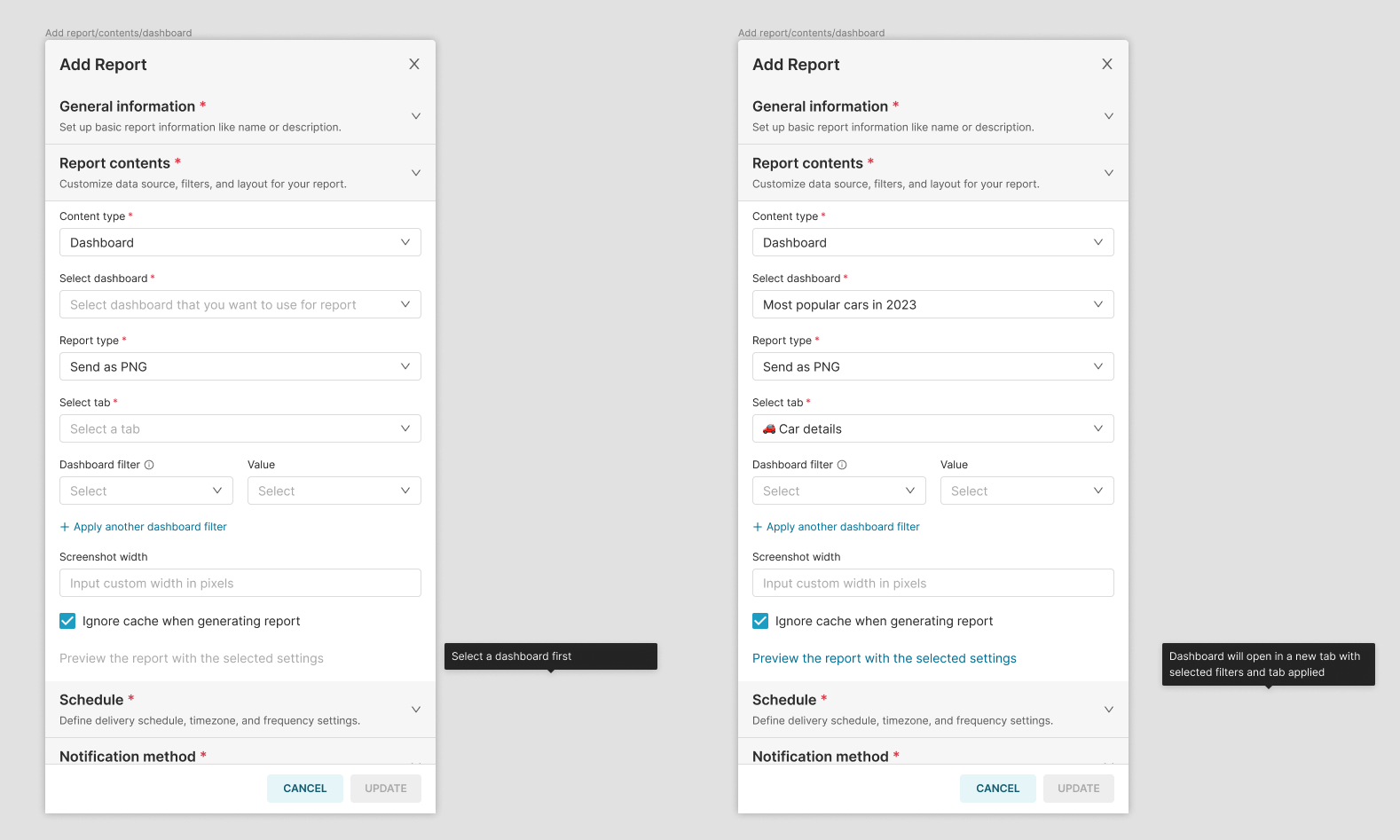Open the Value dropdown next to Dashboard filter
The image size is (1400, 840).
pyautogui.click(x=334, y=491)
